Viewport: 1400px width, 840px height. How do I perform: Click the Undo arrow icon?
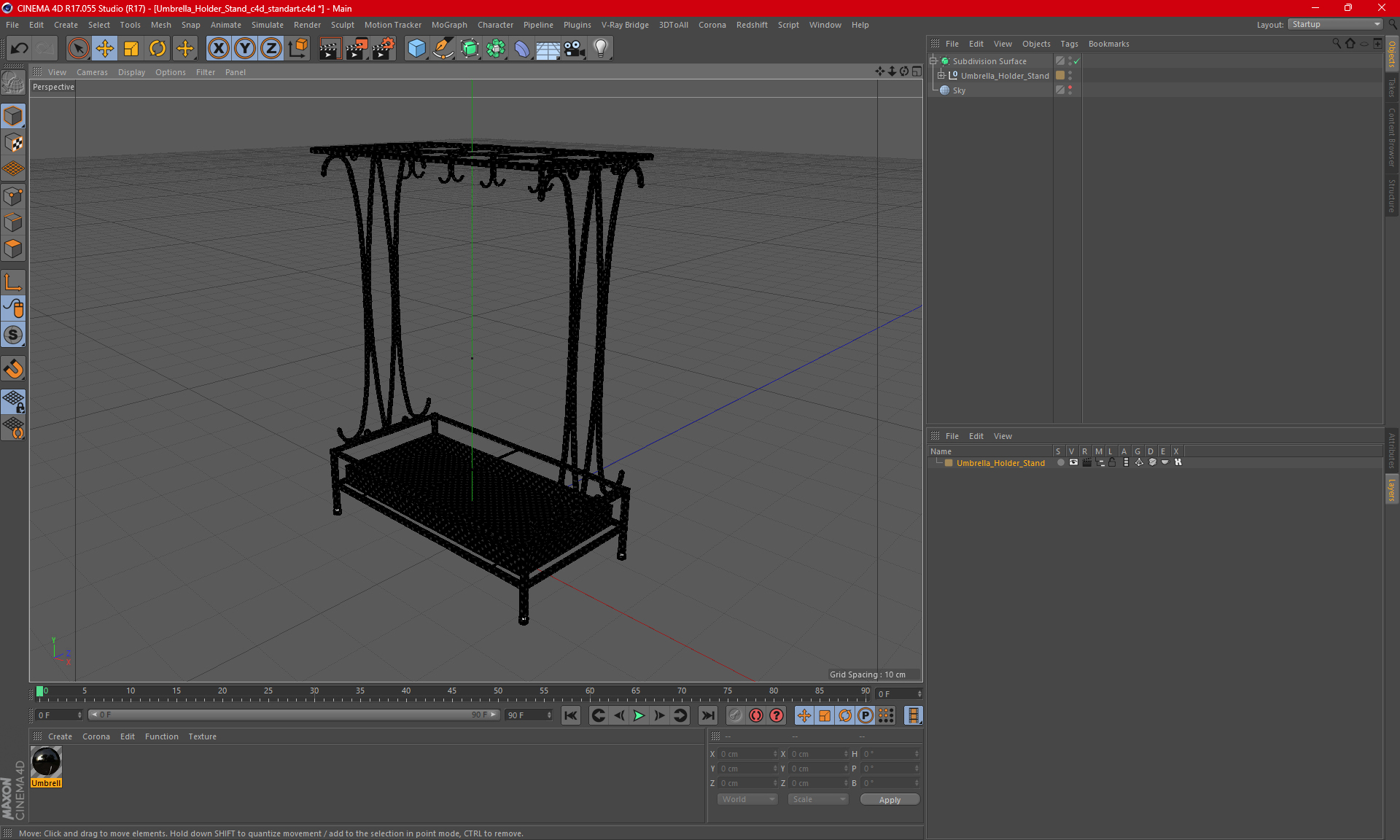tap(19, 49)
